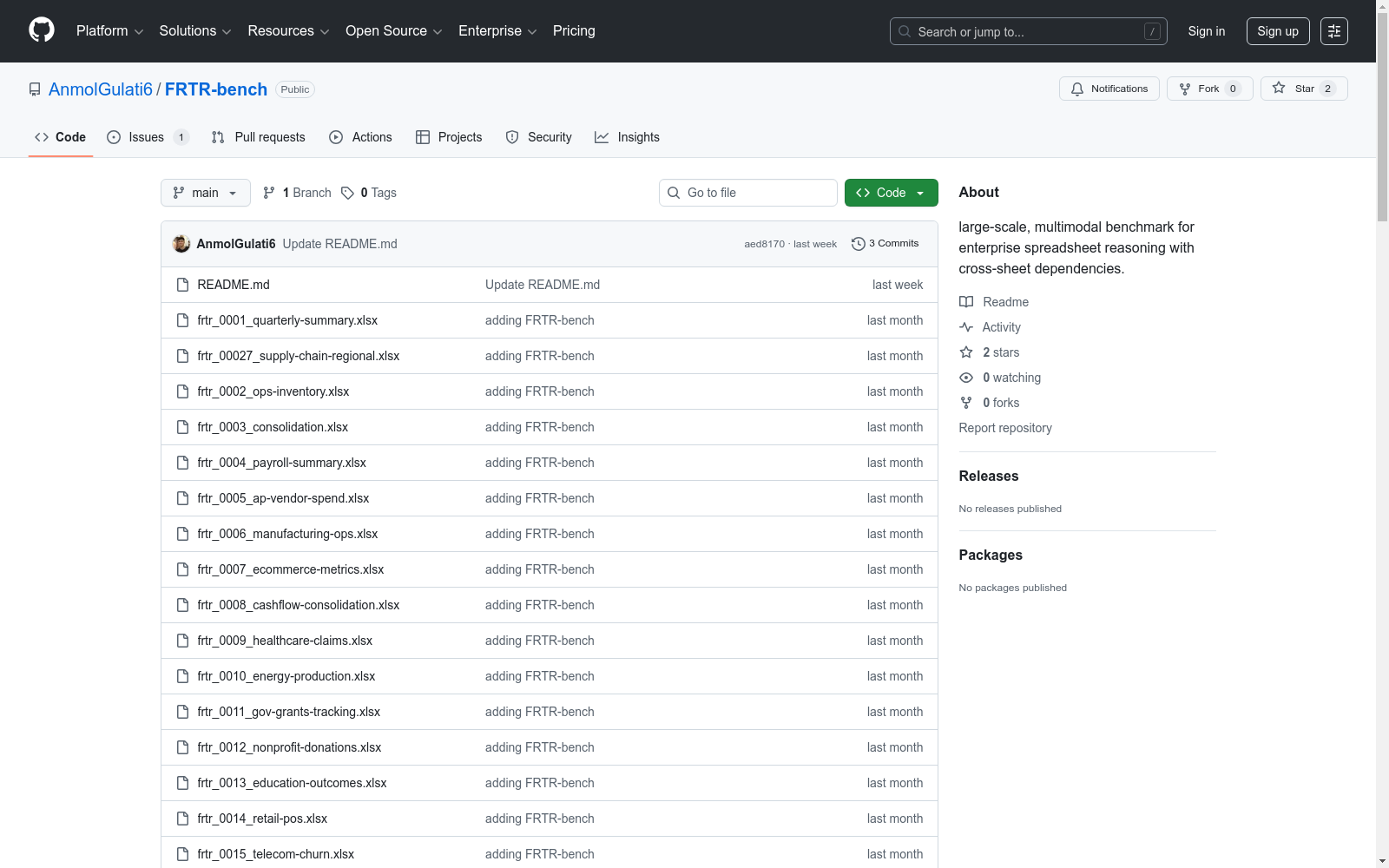Open the Resources dropdown
This screenshot has height=868, width=1389.
[x=288, y=31]
